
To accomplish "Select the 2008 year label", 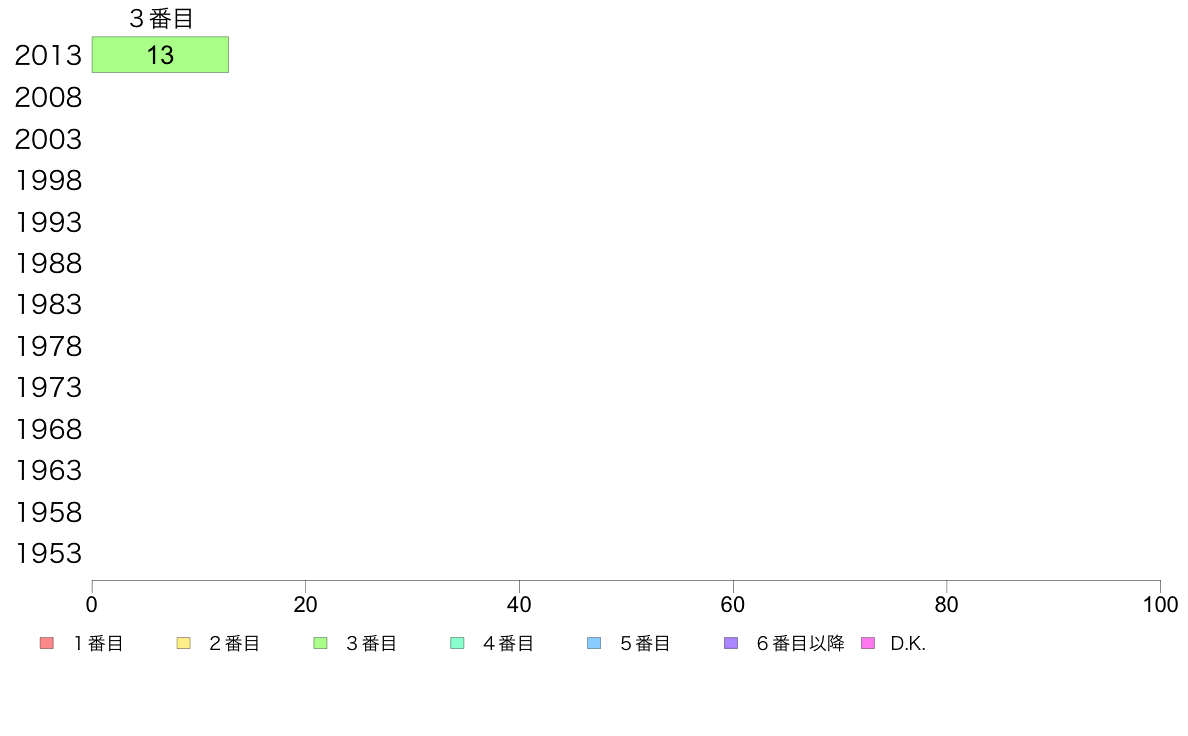I will pos(48,98).
